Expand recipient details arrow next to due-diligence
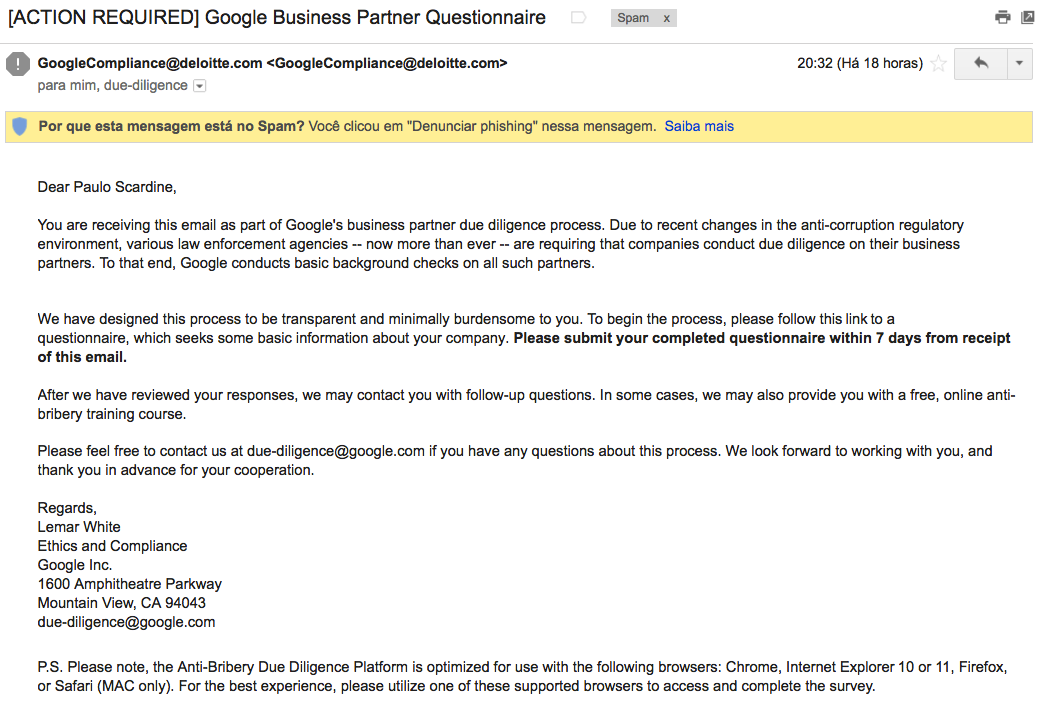 click(x=199, y=86)
